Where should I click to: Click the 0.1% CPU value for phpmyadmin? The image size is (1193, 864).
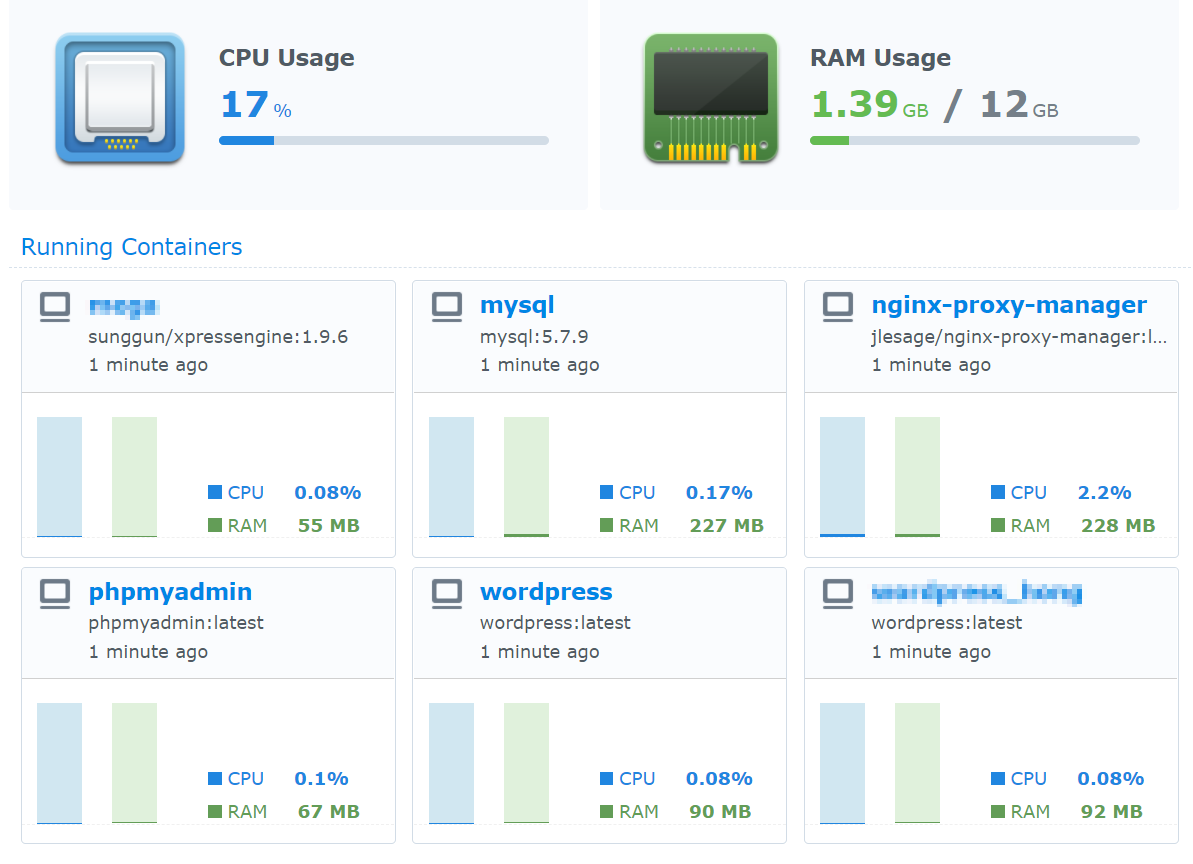tap(321, 778)
